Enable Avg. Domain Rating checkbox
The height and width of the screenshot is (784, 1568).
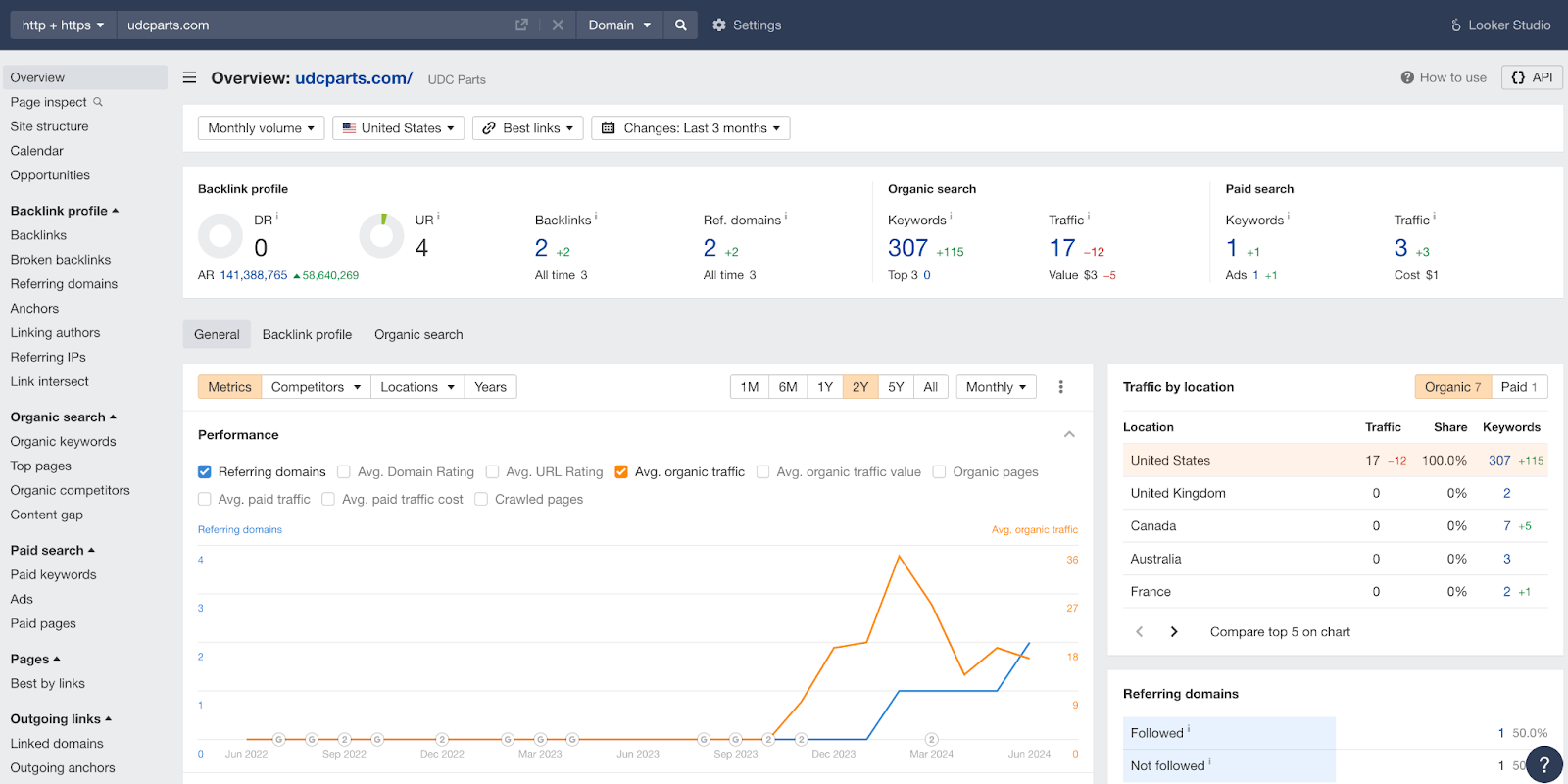coord(344,472)
